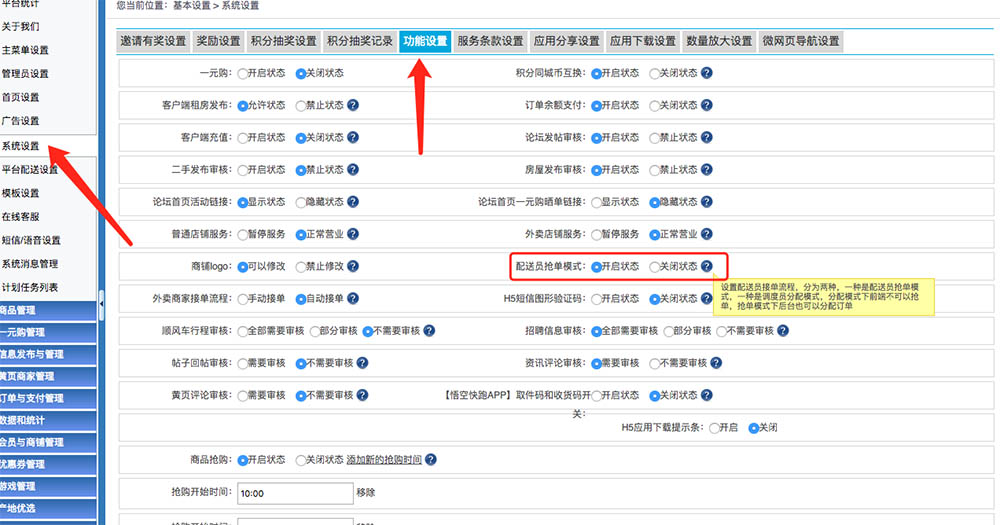Set 一元购 to 开启状态

[243, 73]
